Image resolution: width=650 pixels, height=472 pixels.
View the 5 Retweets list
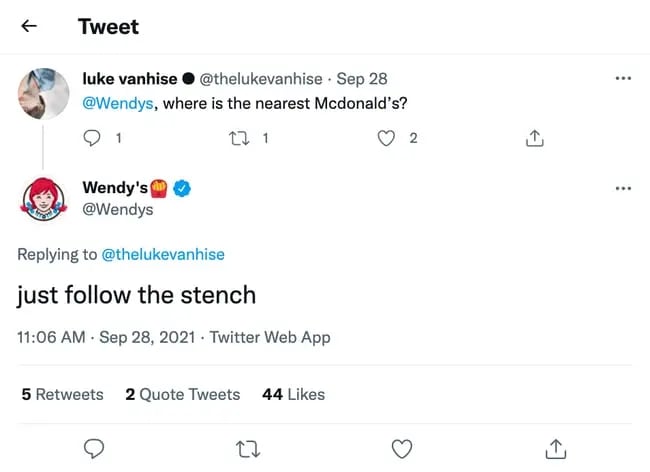coord(62,394)
